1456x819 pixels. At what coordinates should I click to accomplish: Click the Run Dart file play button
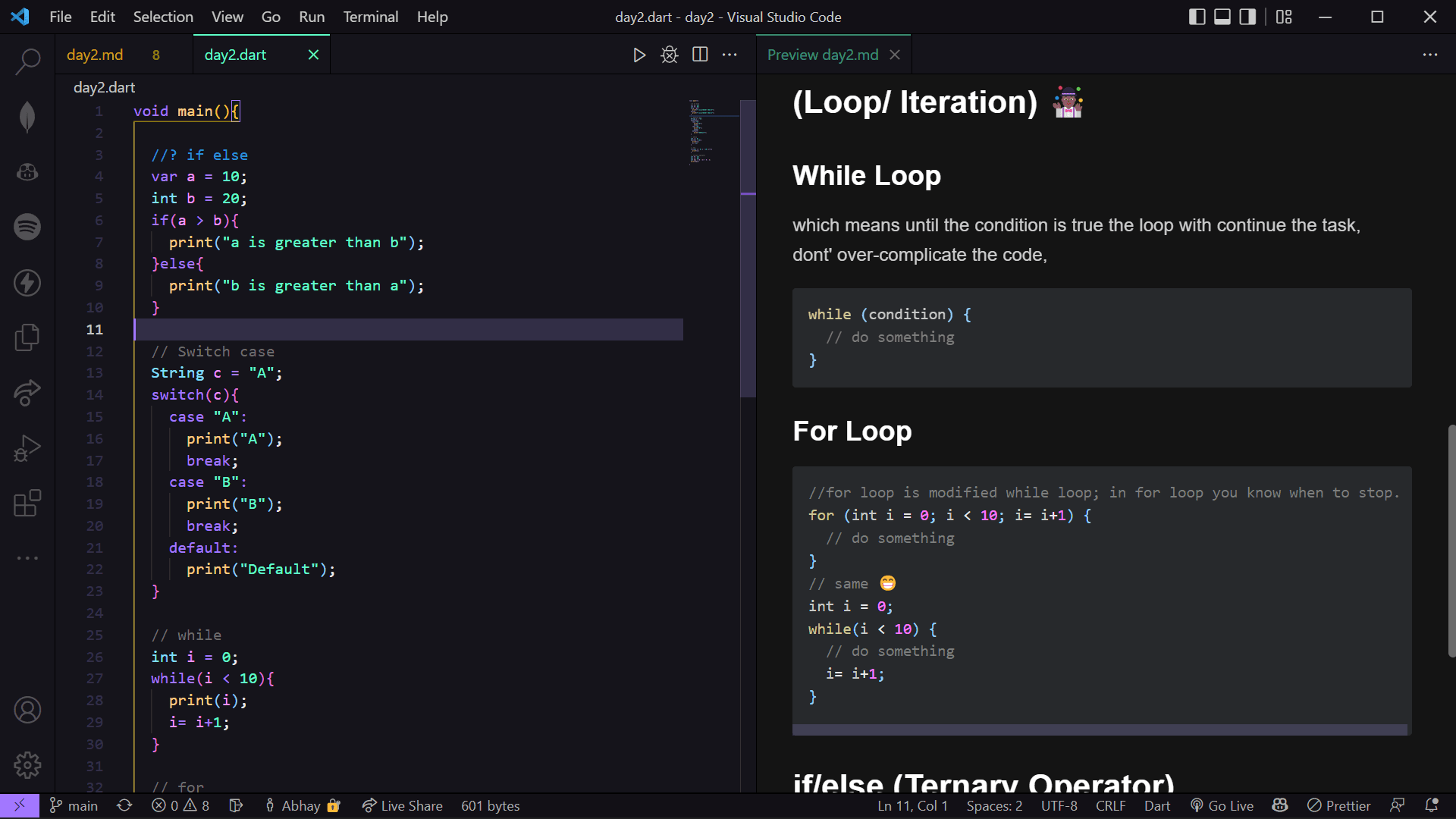click(639, 55)
